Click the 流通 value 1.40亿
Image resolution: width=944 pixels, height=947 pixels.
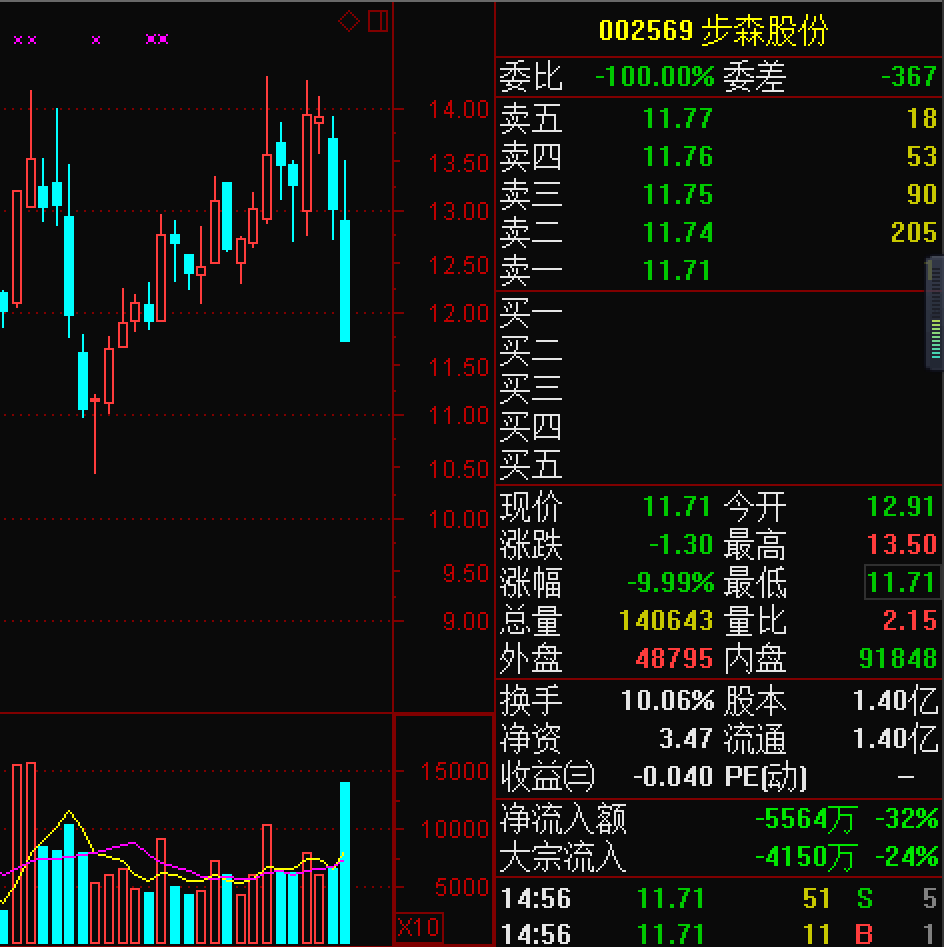pyautogui.click(x=896, y=739)
